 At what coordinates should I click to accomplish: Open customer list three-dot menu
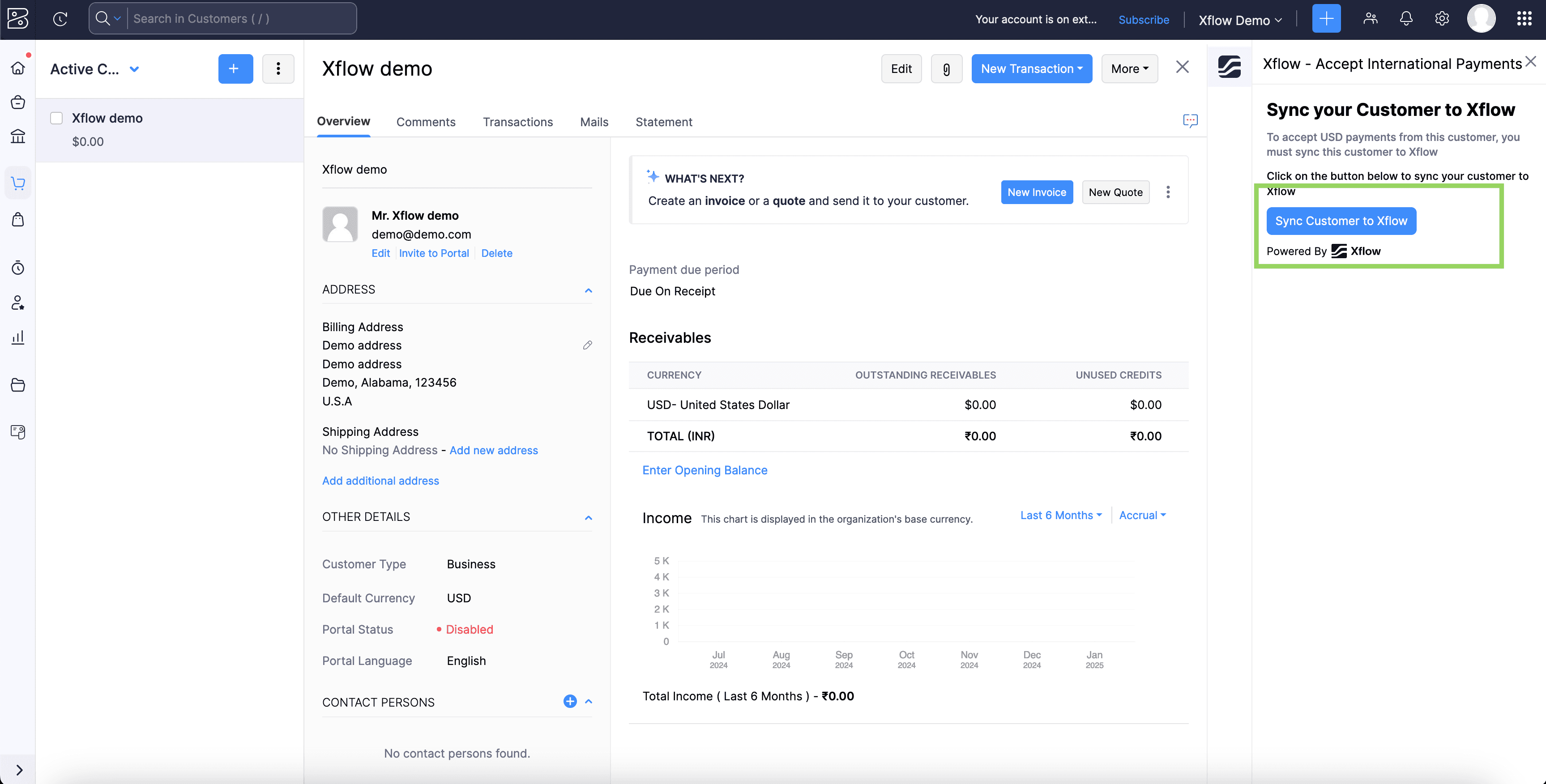[x=278, y=69]
